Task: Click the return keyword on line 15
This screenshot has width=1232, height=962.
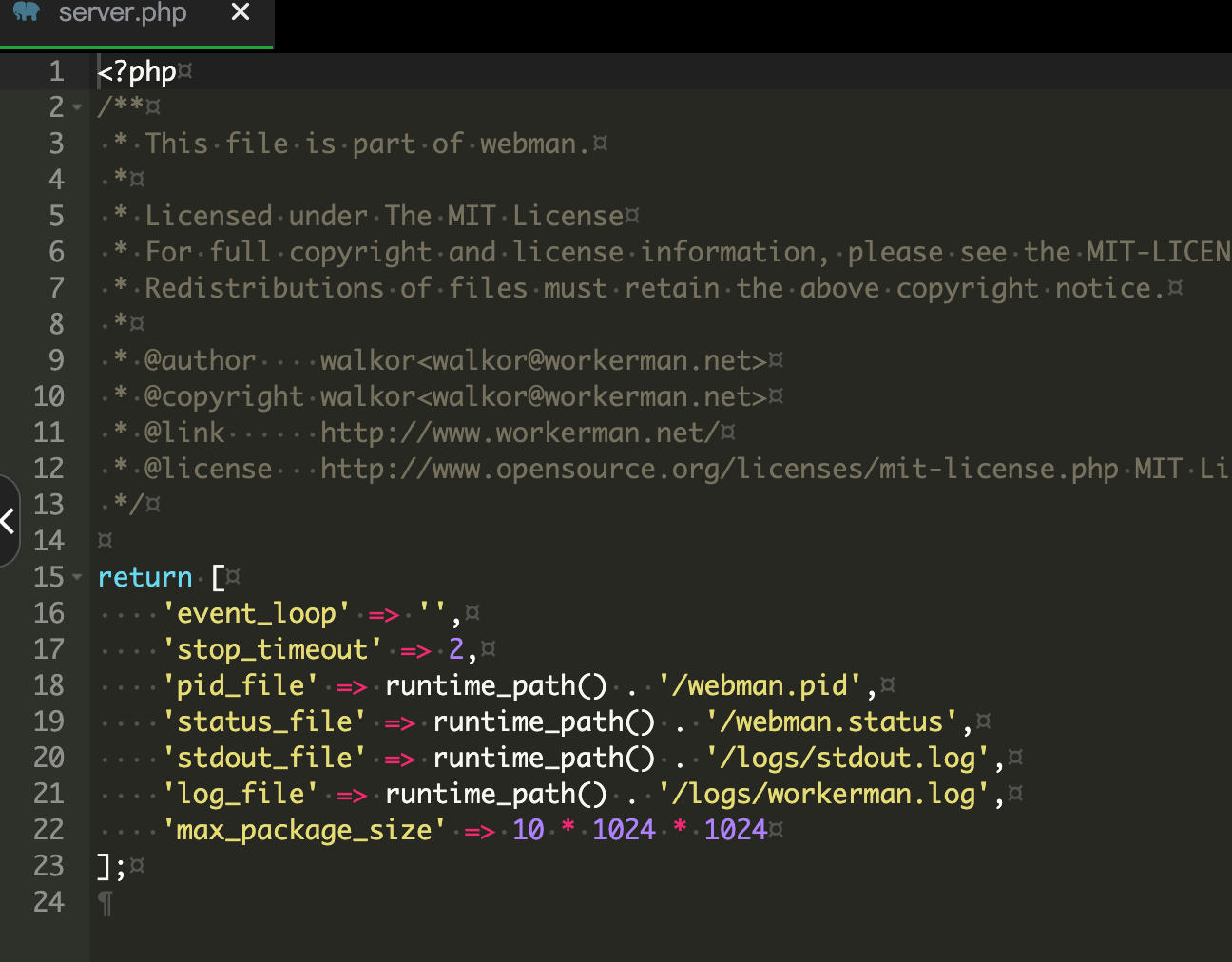Action: (144, 578)
